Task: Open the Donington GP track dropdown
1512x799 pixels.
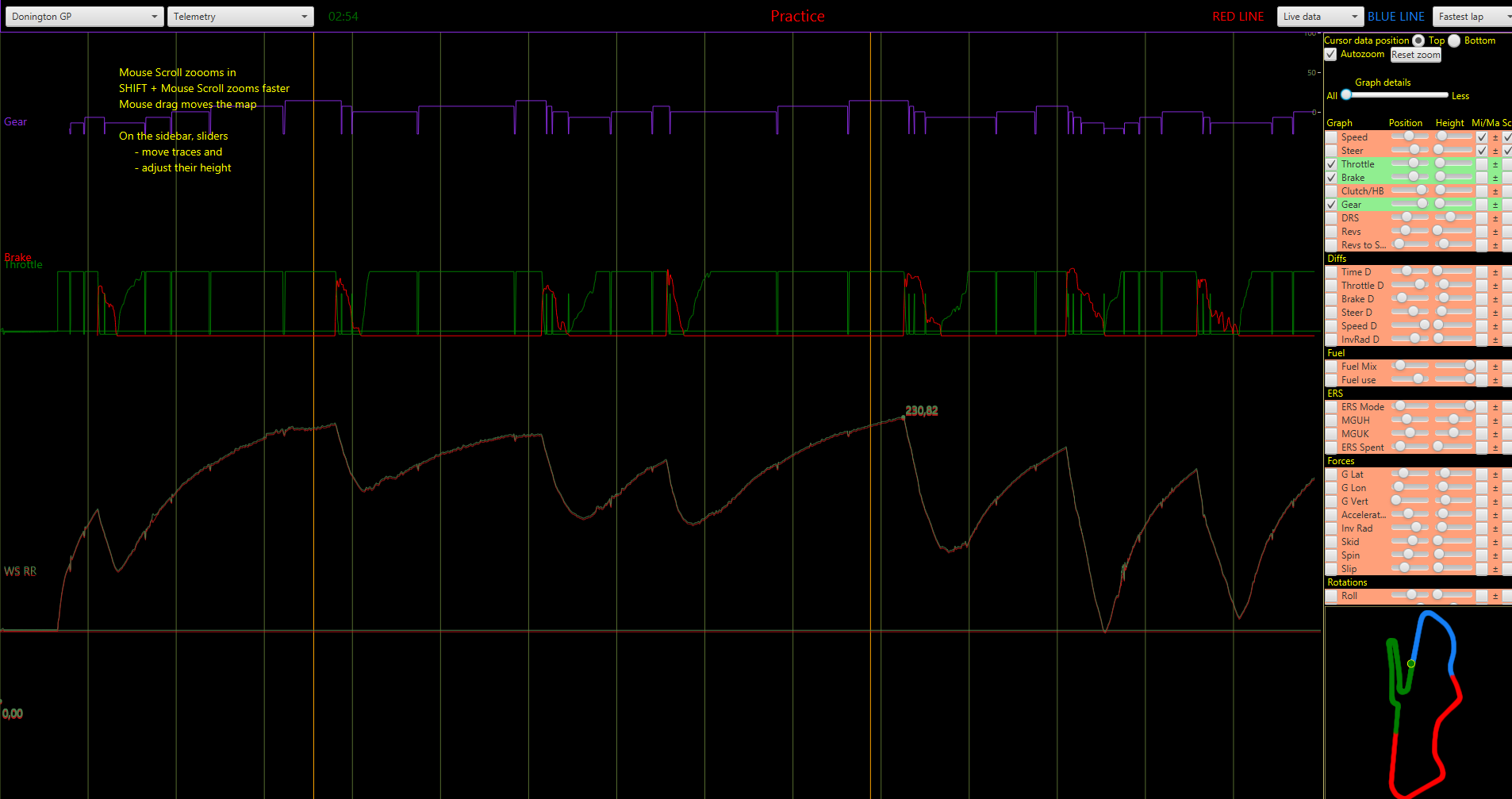Action: click(x=84, y=17)
